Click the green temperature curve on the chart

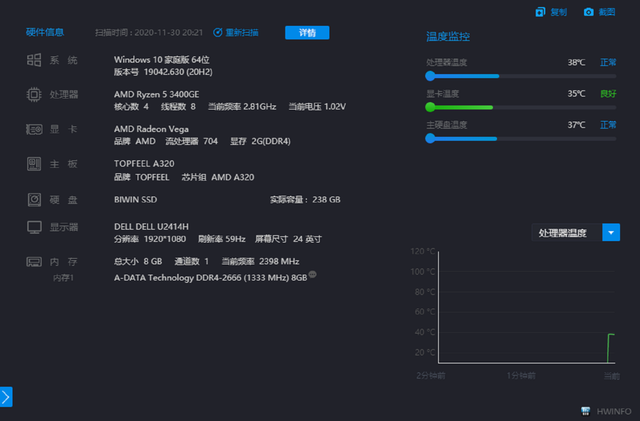[x=609, y=347]
